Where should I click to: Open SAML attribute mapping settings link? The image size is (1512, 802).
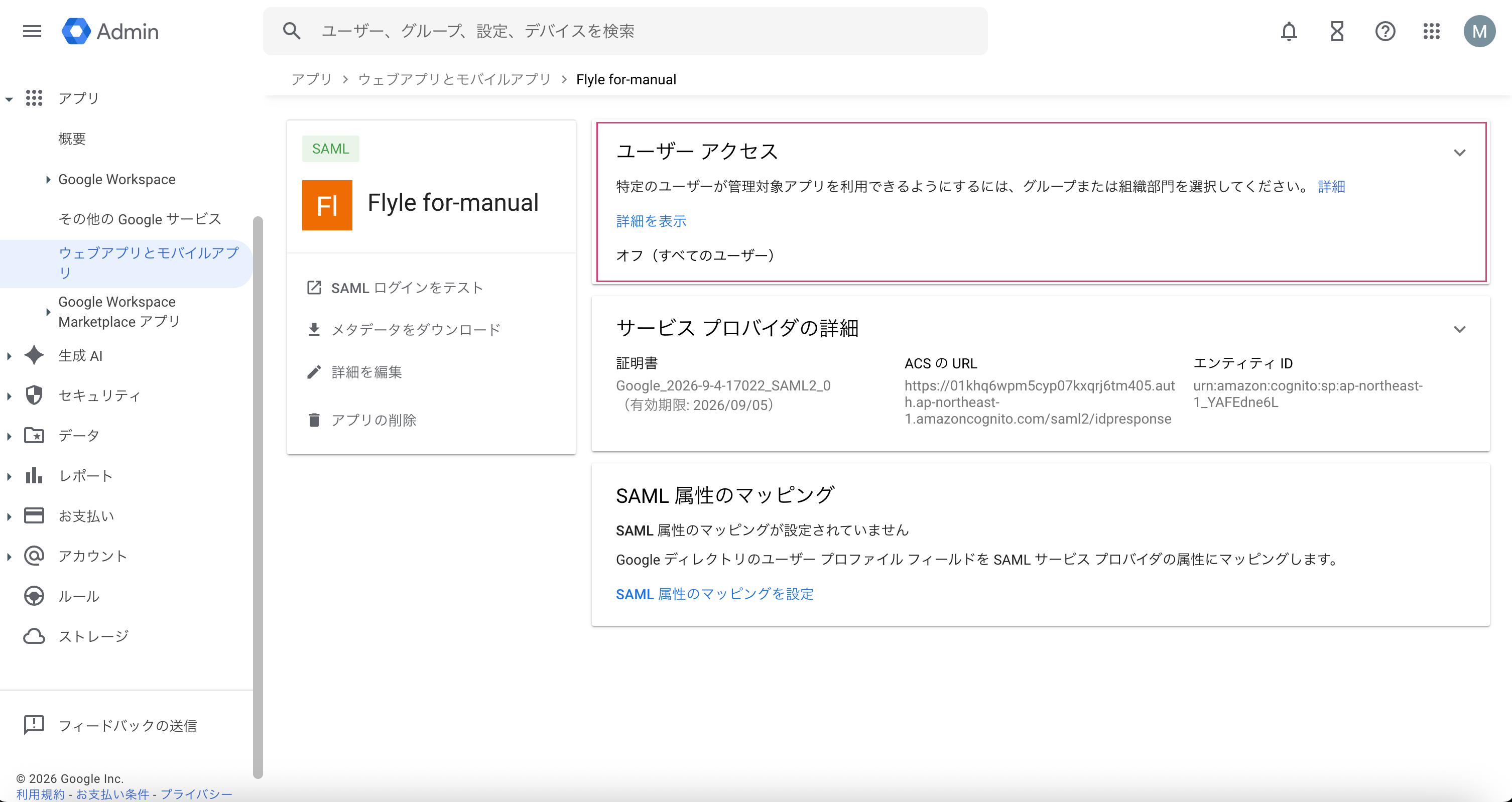pos(714,594)
